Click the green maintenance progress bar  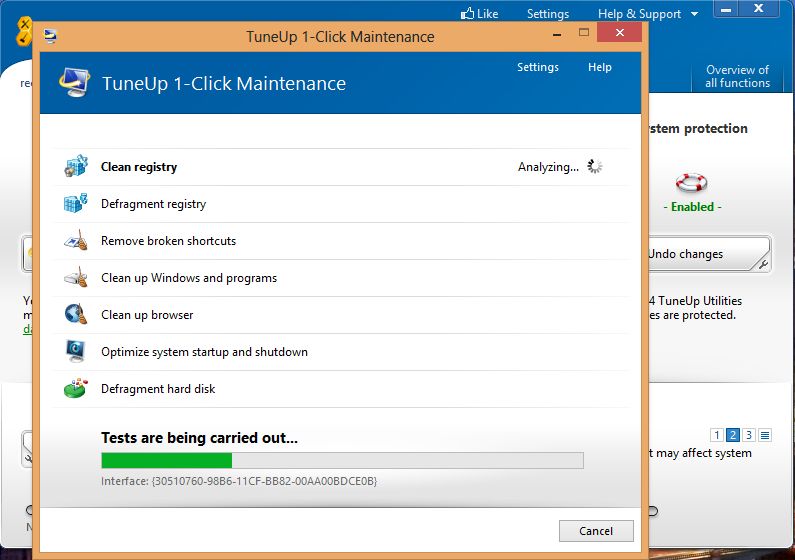[342, 460]
